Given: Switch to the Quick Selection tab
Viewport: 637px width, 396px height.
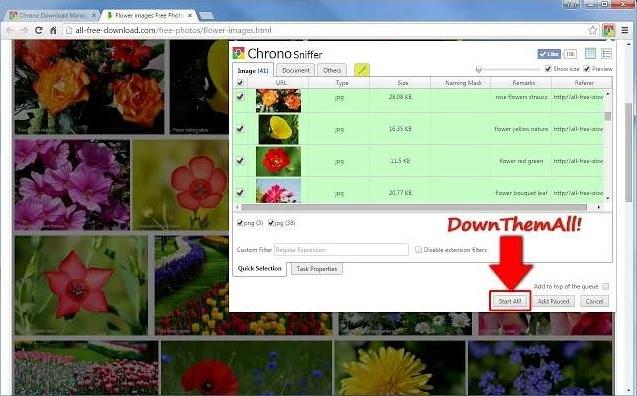Looking at the screenshot, I should pos(260,268).
